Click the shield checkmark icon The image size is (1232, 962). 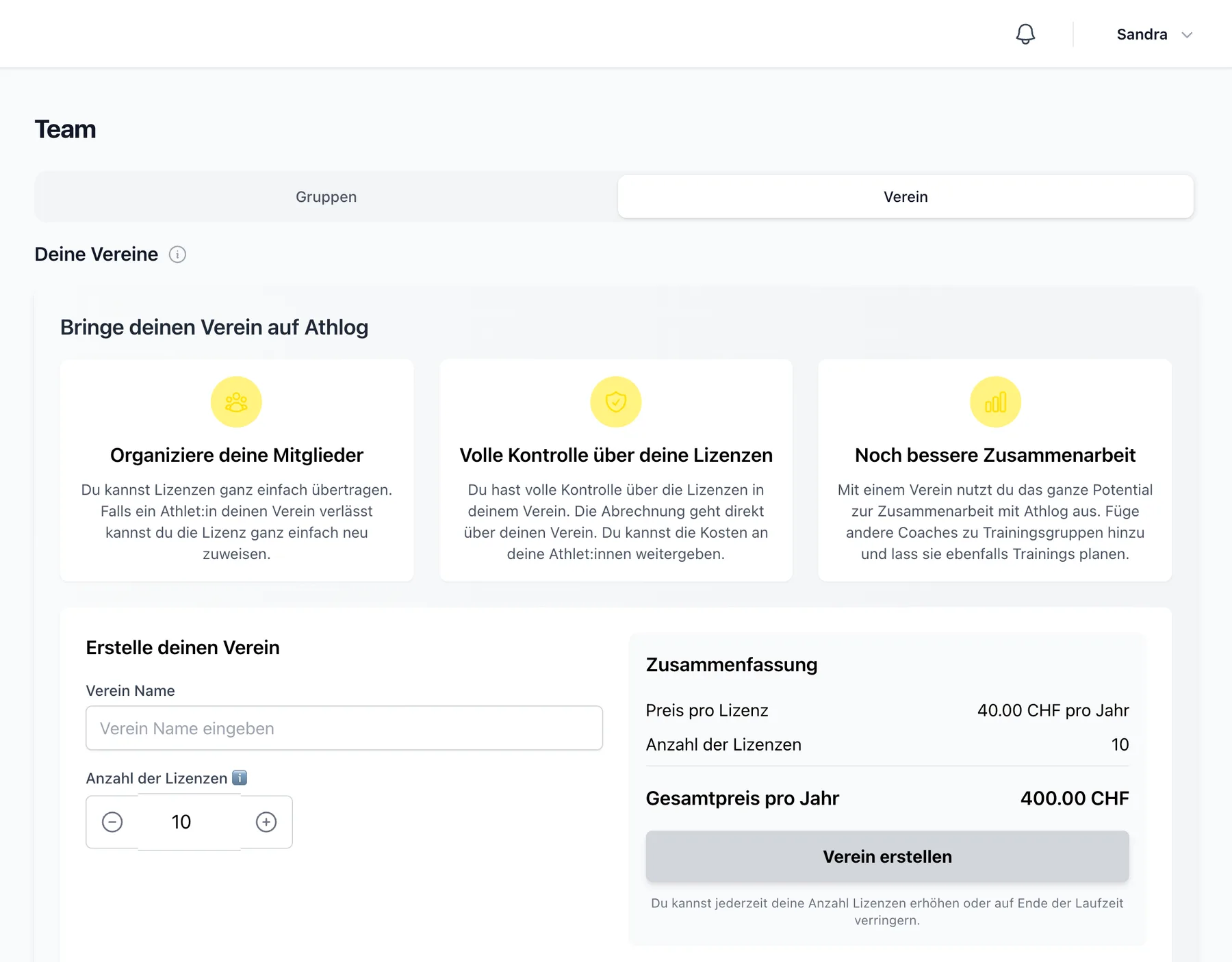[x=616, y=402]
